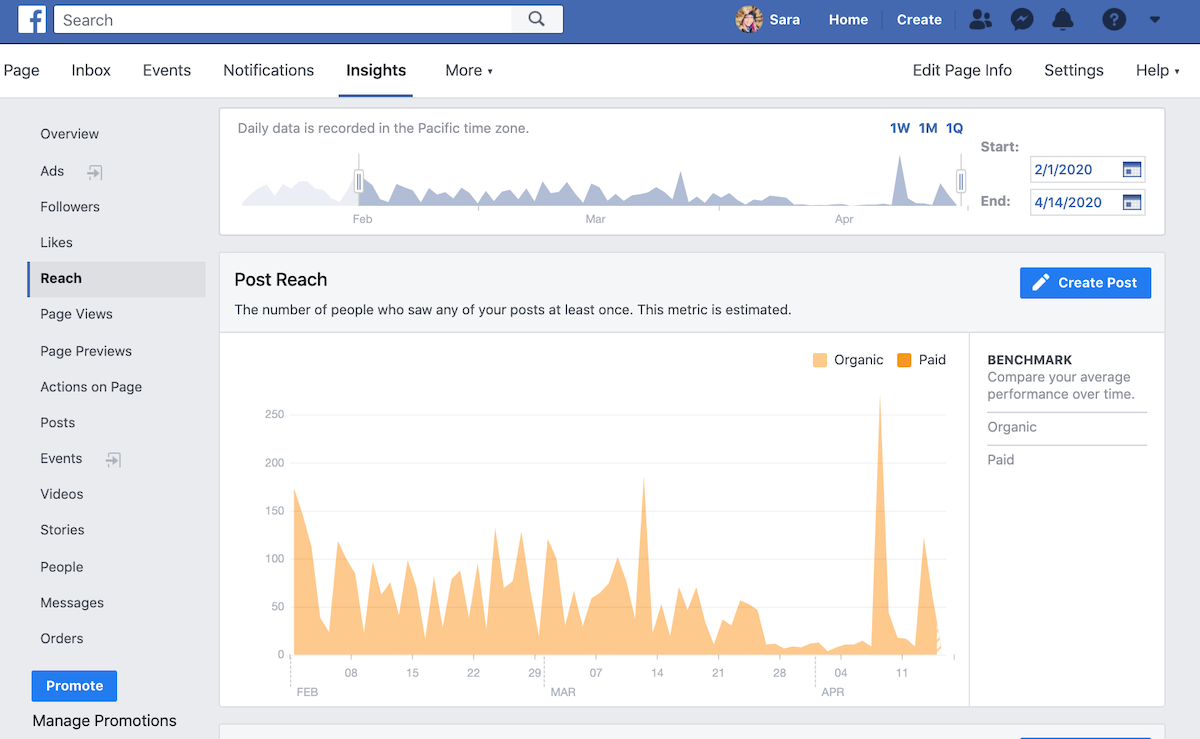The height and width of the screenshot is (739, 1200).
Task: Toggle the Paid legend swatch
Action: (x=904, y=360)
